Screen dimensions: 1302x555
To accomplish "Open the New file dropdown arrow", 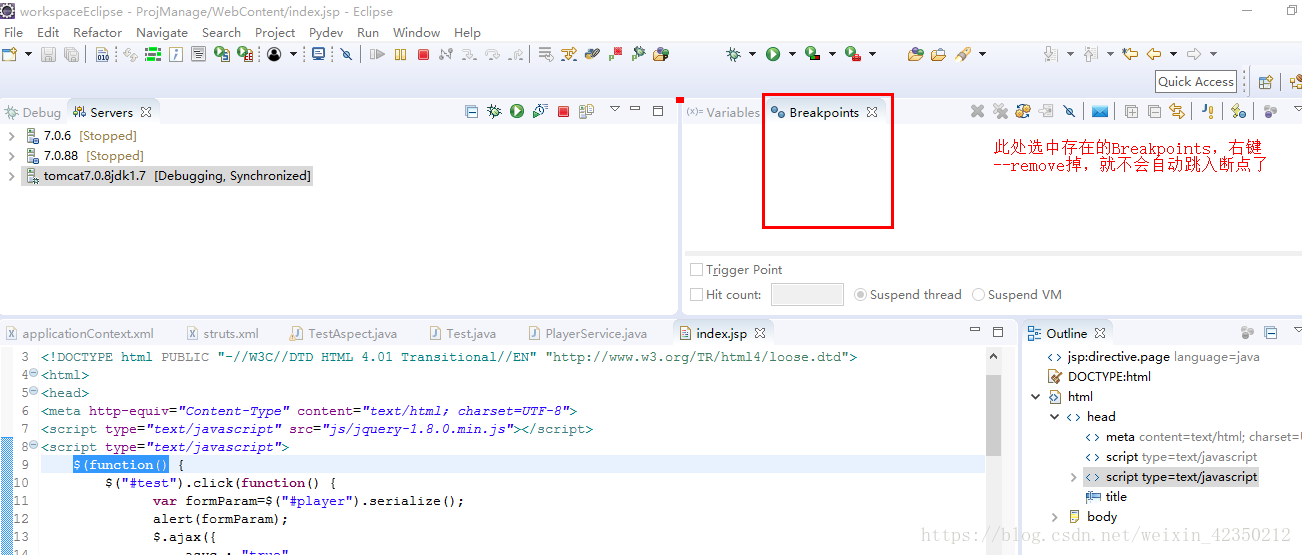I will click(28, 54).
